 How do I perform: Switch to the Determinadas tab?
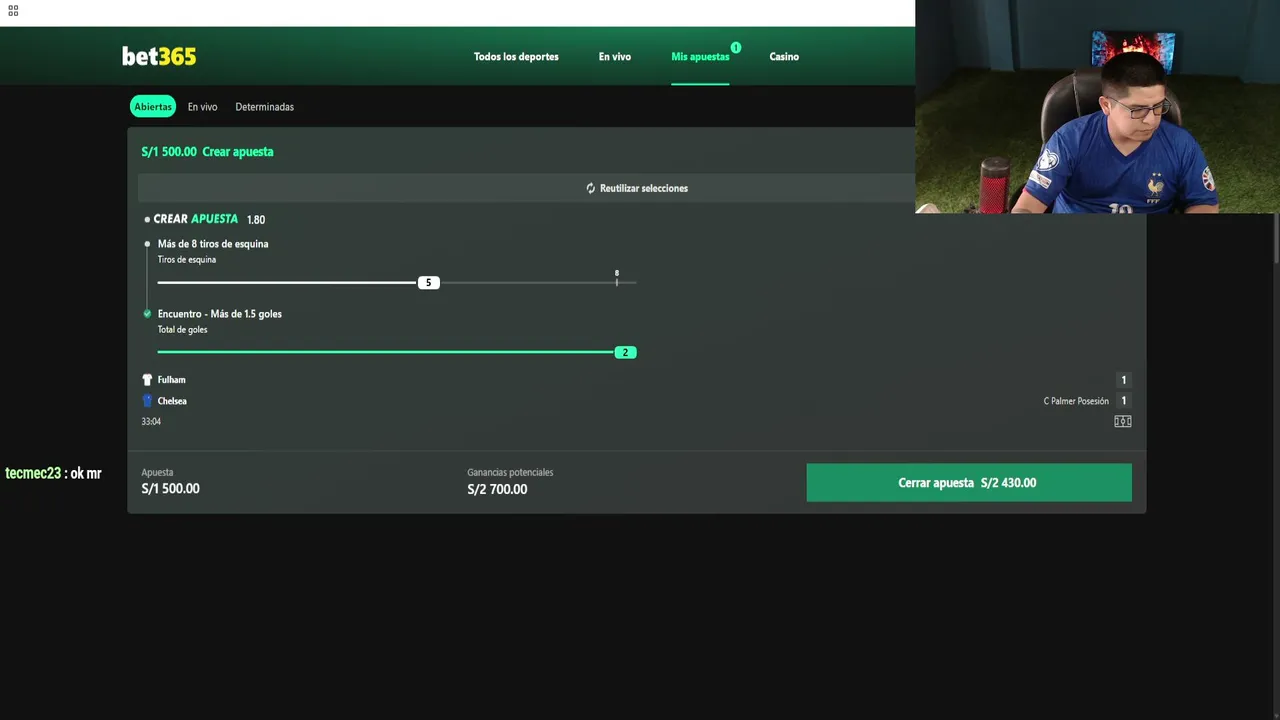(265, 107)
